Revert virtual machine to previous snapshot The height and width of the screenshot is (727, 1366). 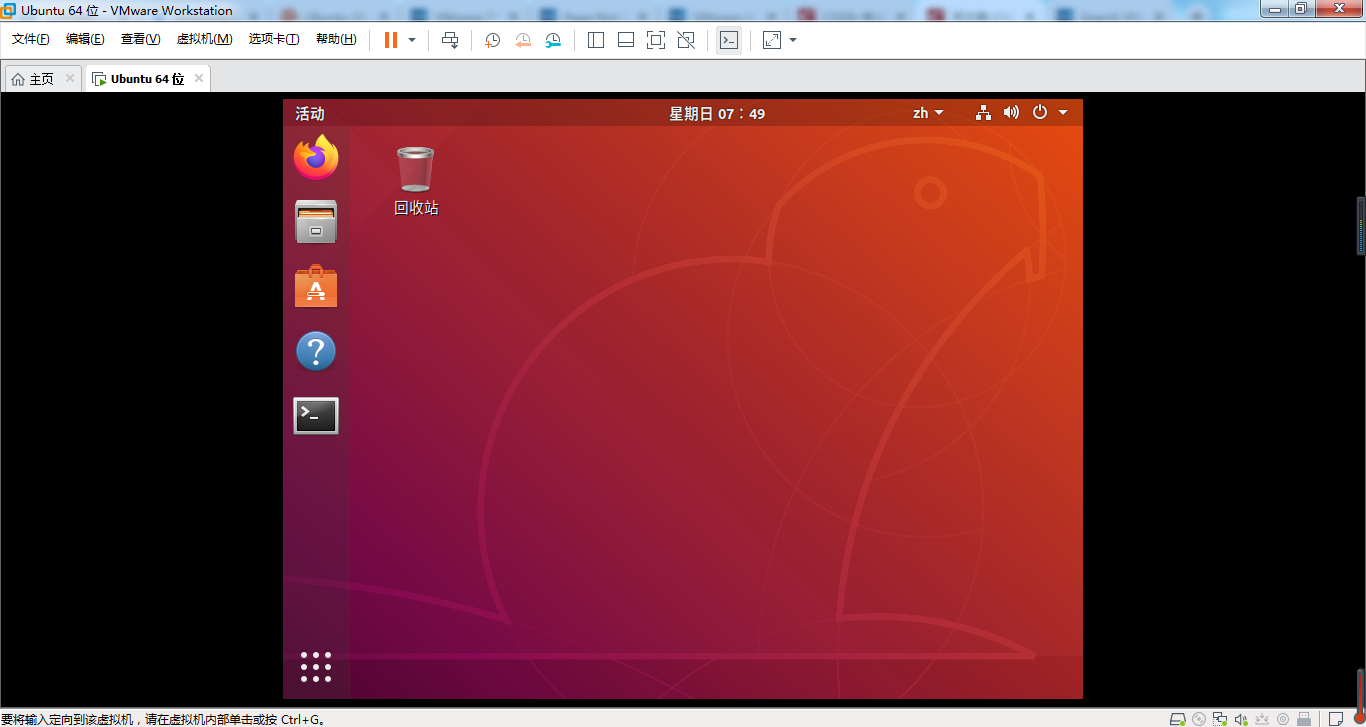click(522, 40)
